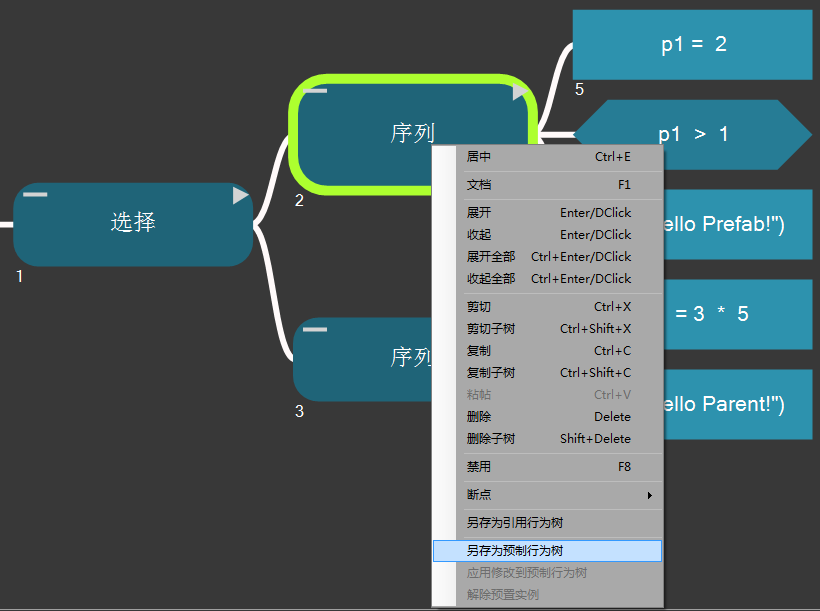Click the triangle arrow on 选择 node
Image resolution: width=820 pixels, height=611 pixels.
point(240,196)
